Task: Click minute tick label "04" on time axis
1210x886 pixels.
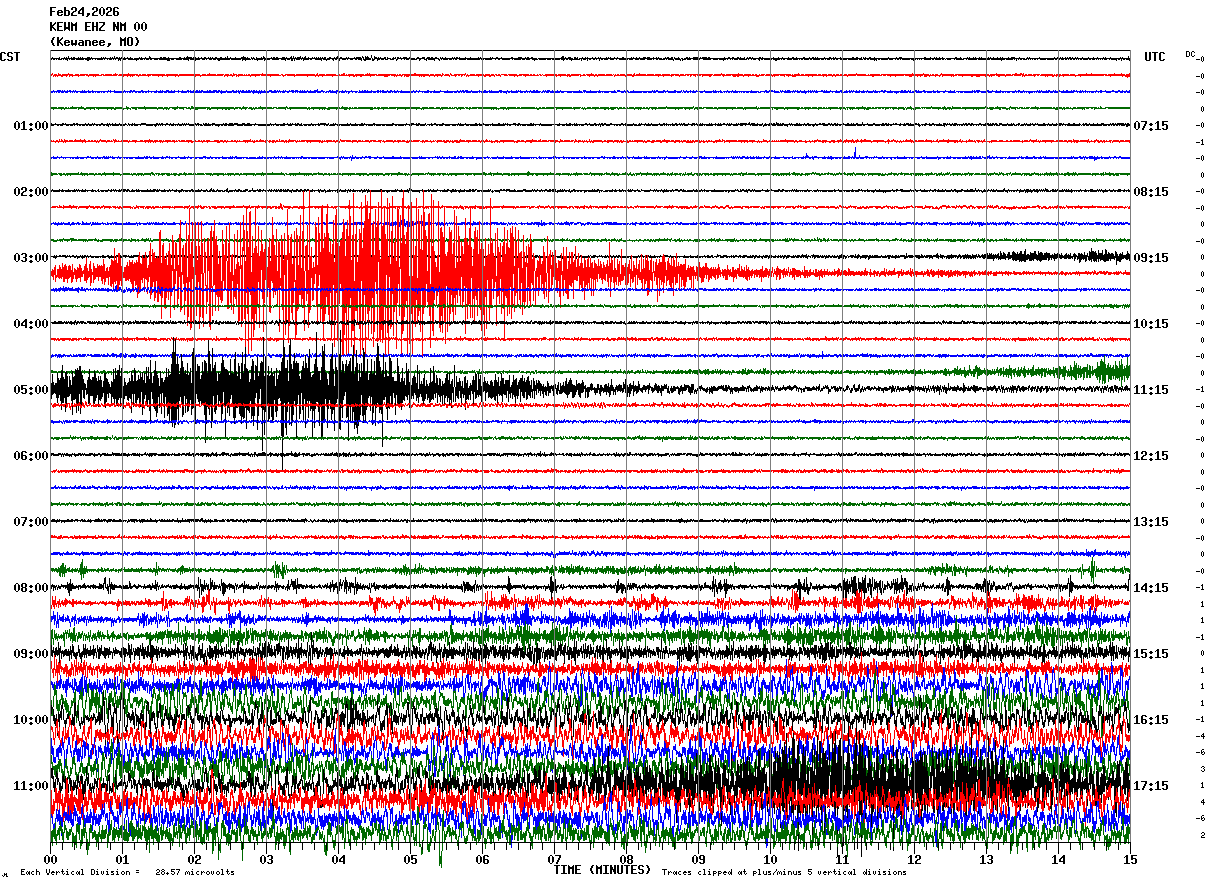Action: 339,860
